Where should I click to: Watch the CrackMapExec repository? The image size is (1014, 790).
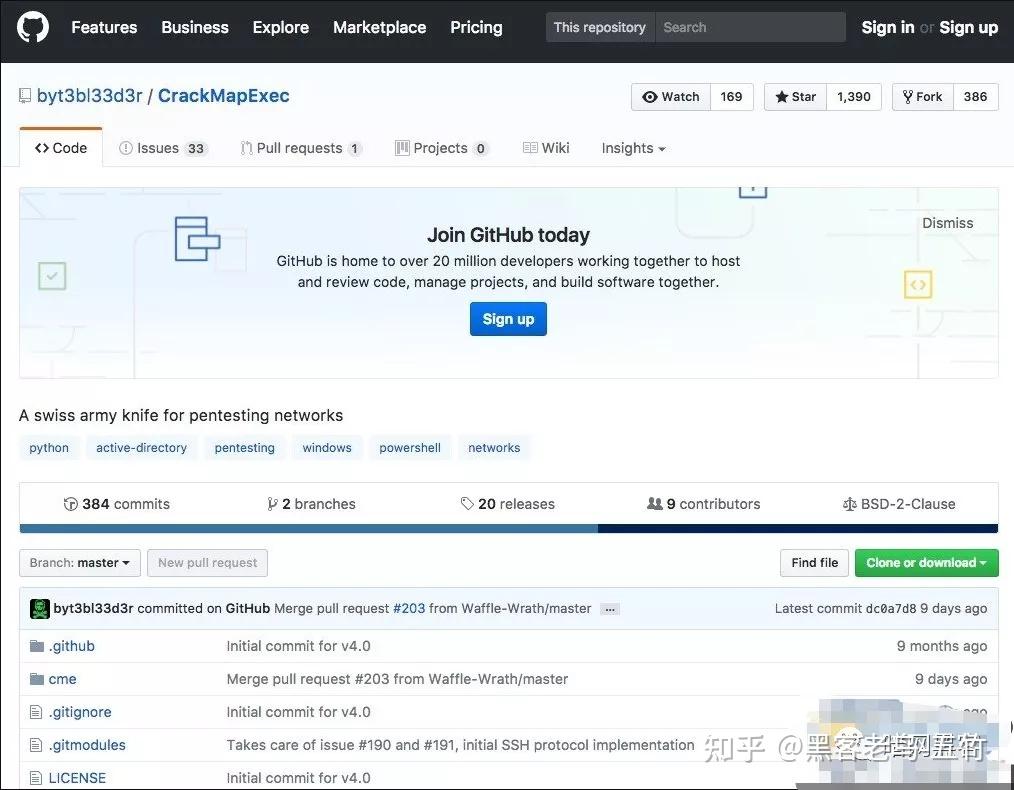click(671, 97)
